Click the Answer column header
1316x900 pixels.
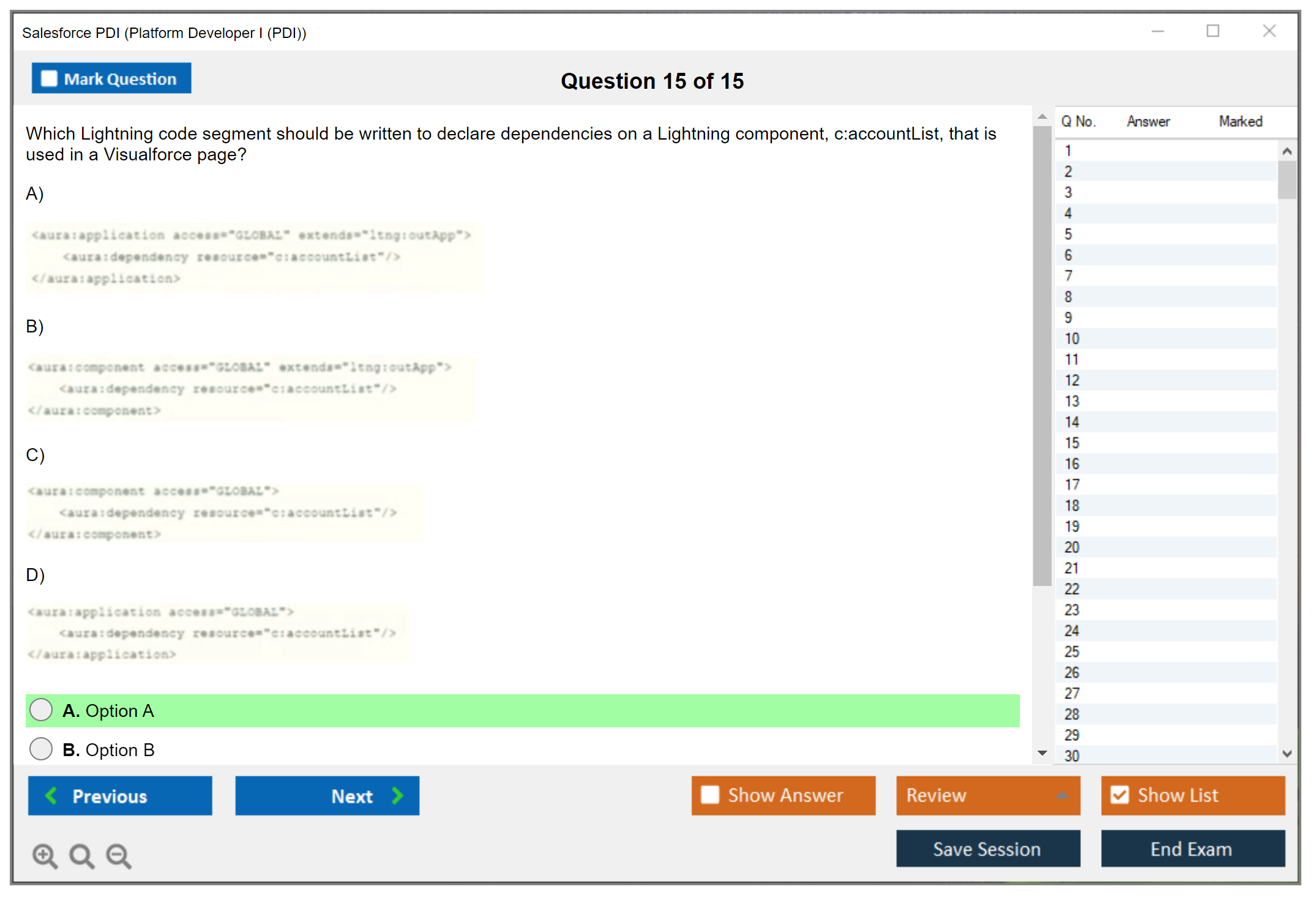click(1148, 121)
